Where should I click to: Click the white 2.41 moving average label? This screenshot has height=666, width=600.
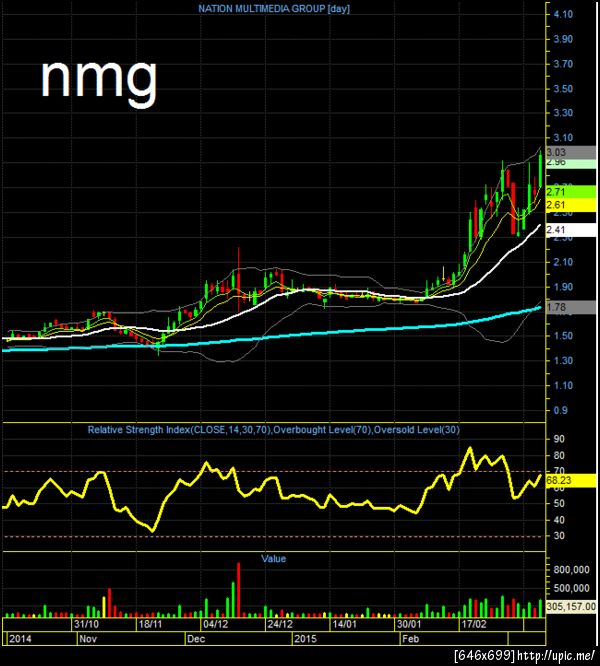571,230
